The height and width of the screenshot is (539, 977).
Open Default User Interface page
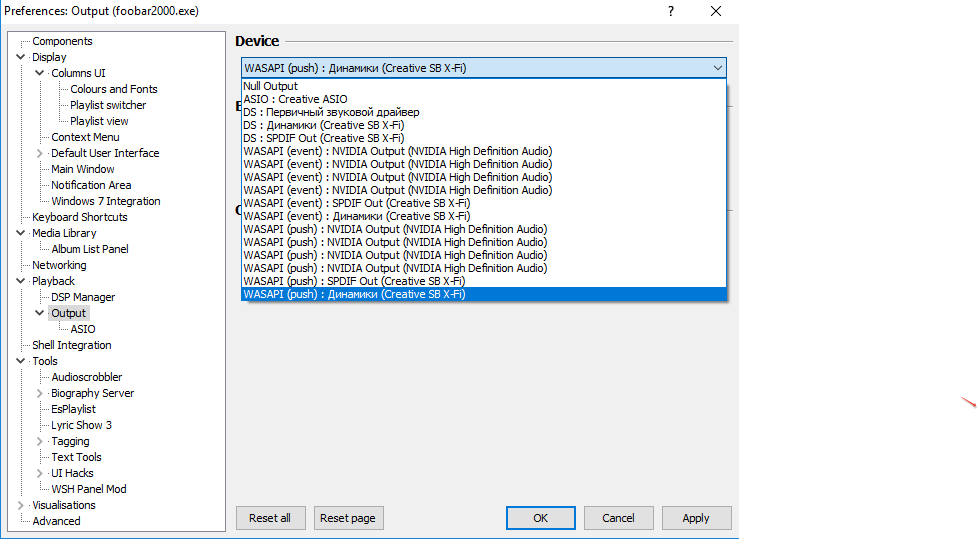(105, 153)
